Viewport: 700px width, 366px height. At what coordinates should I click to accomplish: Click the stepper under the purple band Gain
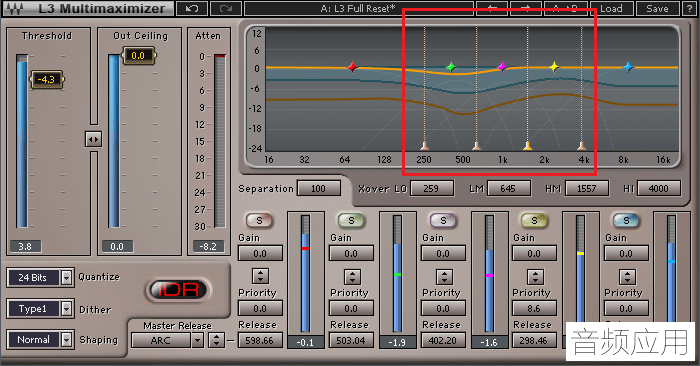click(444, 276)
